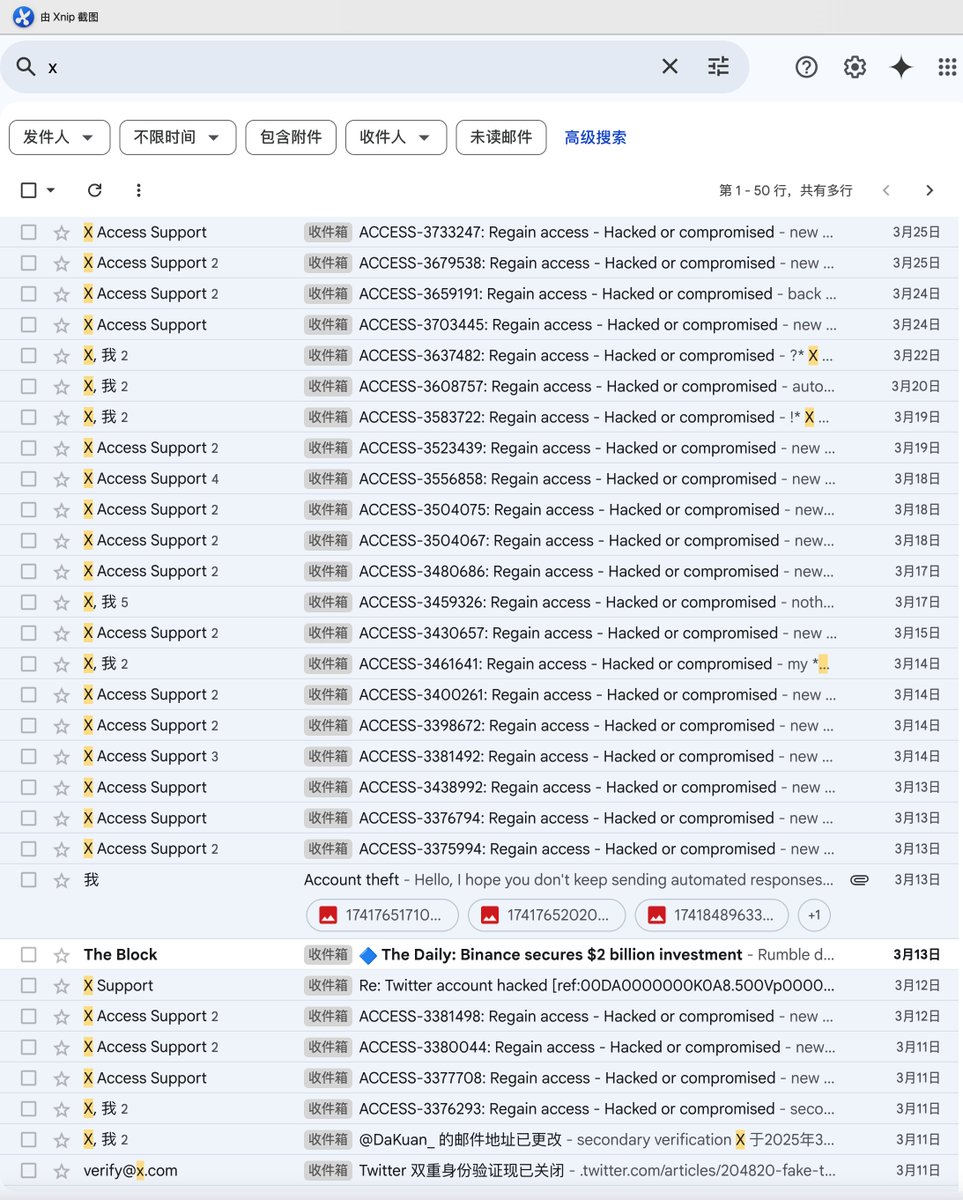Viewport: 963px width, 1200px height.
Task: Open the ACCESS-3523439 email
Action: click(x=482, y=448)
